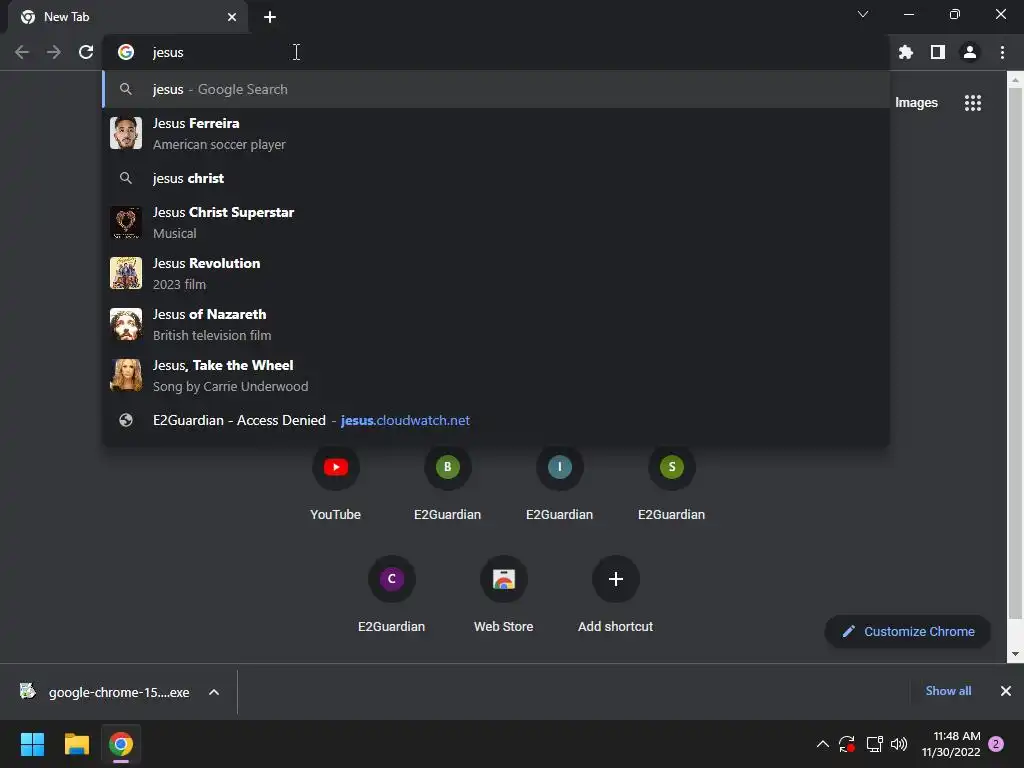Open the Extensions puzzle icon
The height and width of the screenshot is (768, 1024).
point(905,52)
